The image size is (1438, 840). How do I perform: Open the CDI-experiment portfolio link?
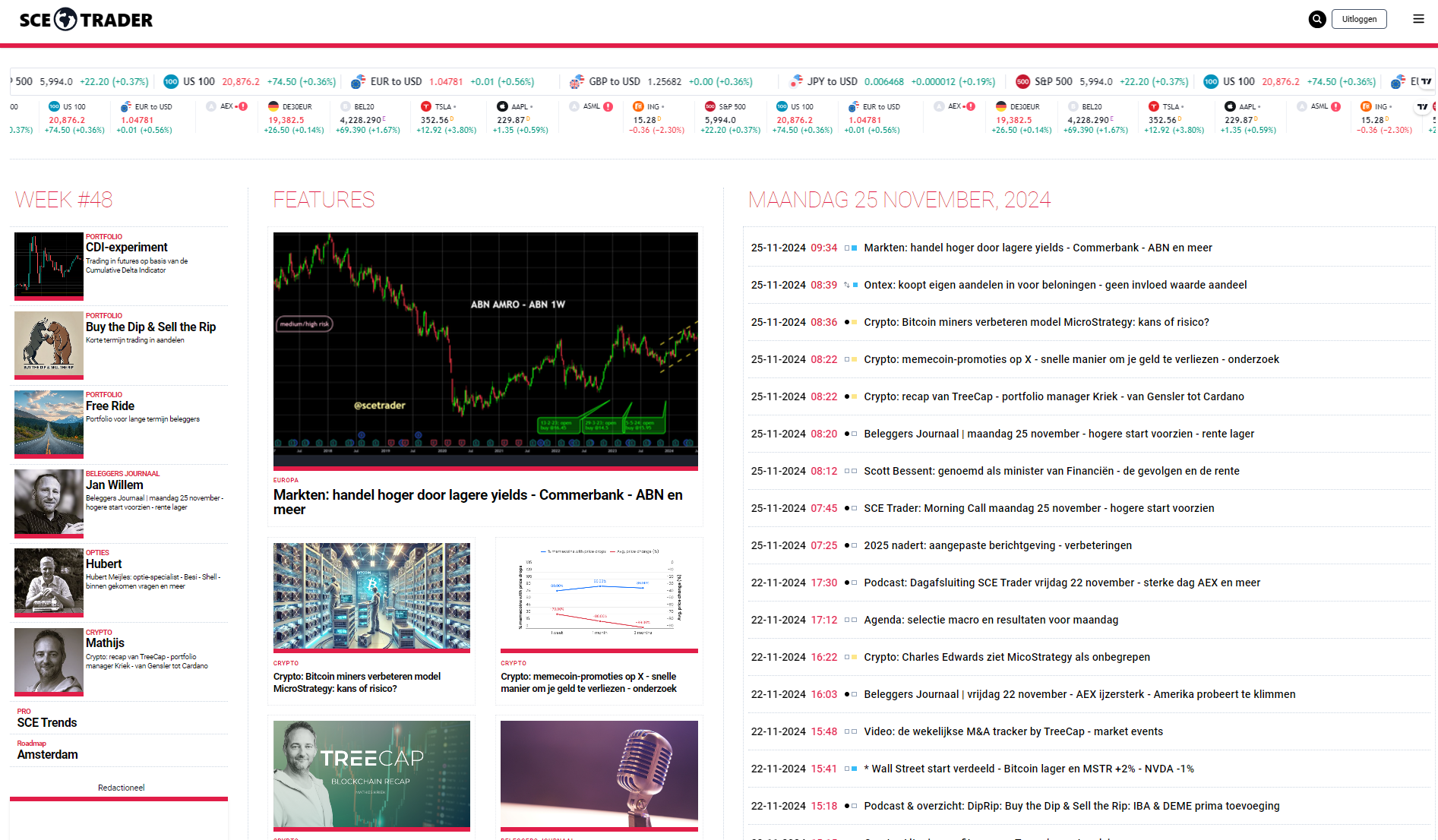point(127,247)
